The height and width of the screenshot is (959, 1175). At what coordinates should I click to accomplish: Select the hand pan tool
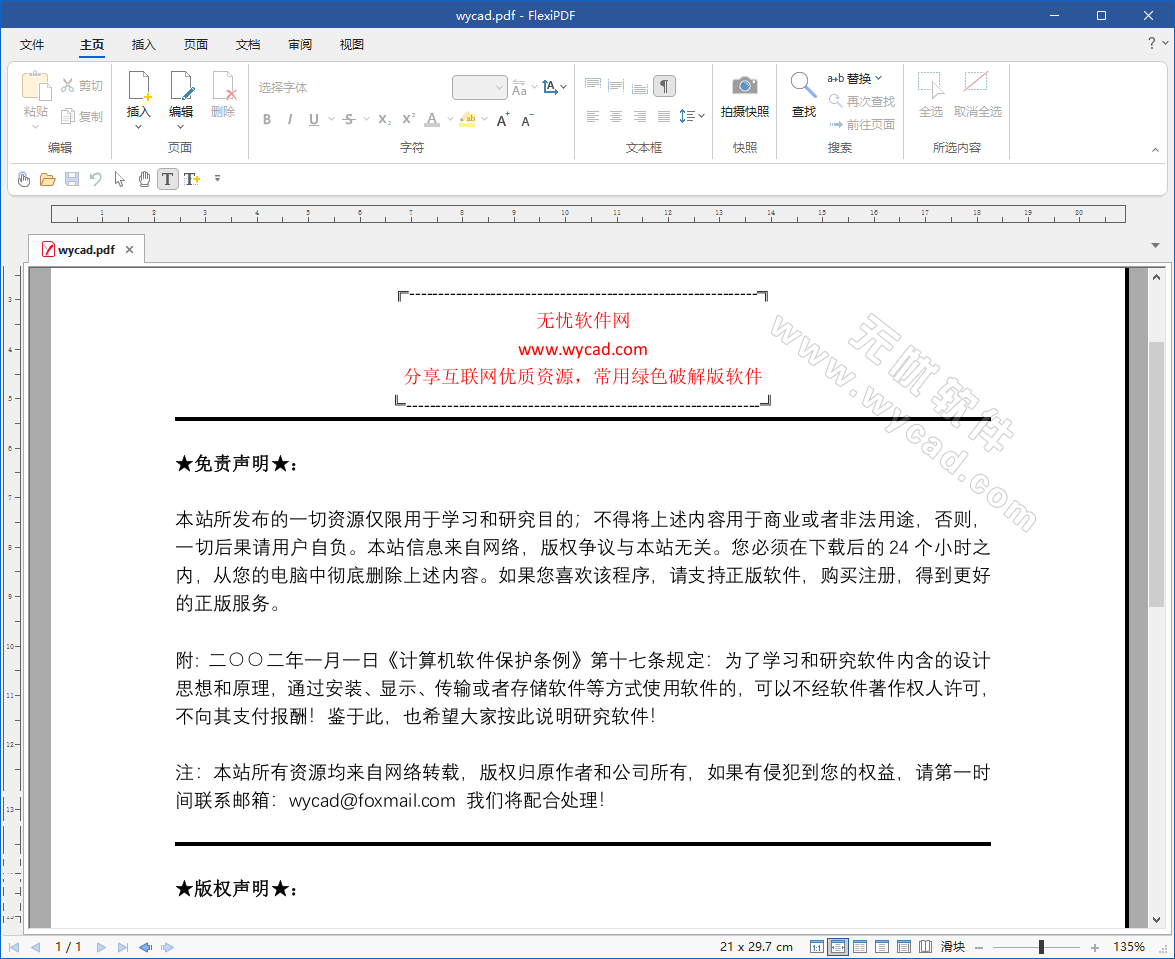click(x=144, y=179)
